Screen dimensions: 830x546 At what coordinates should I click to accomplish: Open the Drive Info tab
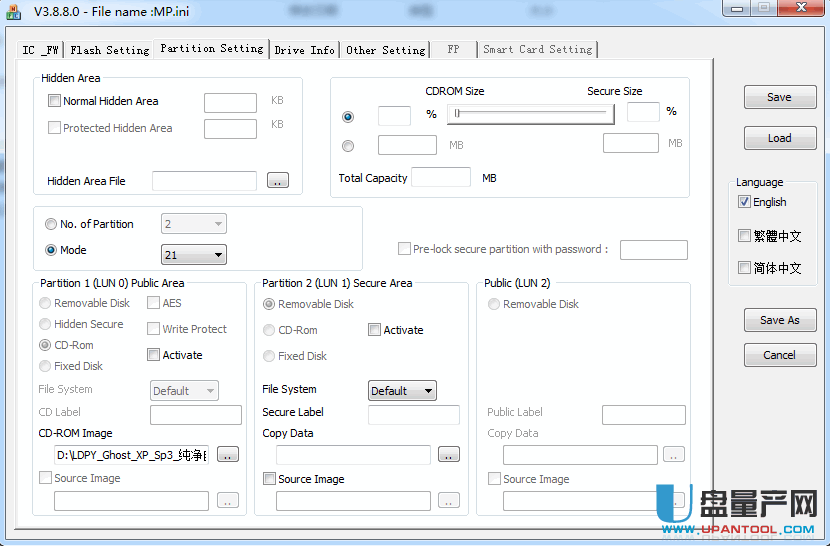pos(305,50)
